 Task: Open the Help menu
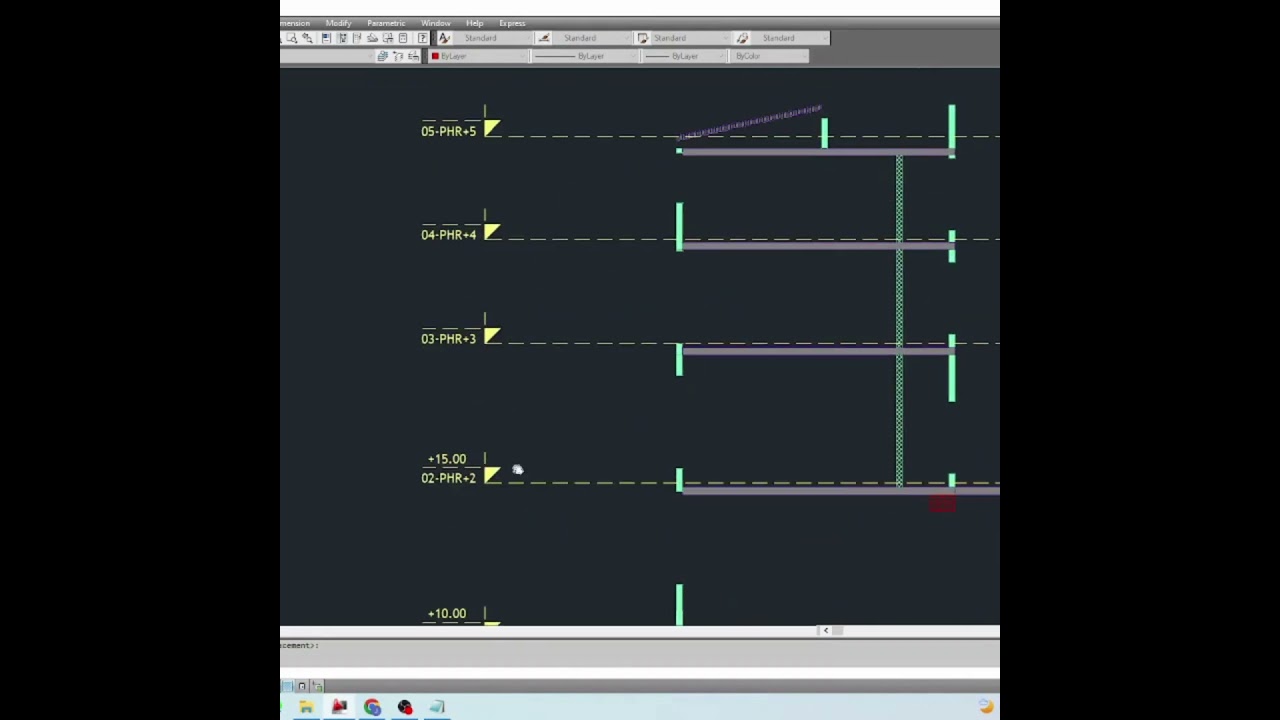[x=474, y=23]
